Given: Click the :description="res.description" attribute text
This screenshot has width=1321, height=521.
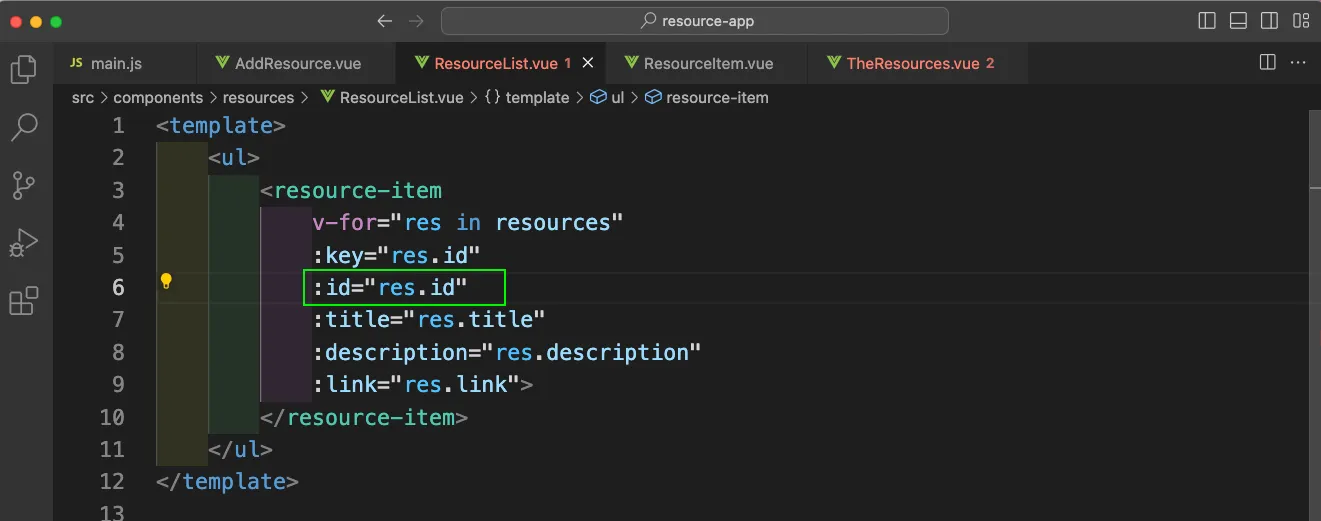Looking at the screenshot, I should tap(507, 352).
